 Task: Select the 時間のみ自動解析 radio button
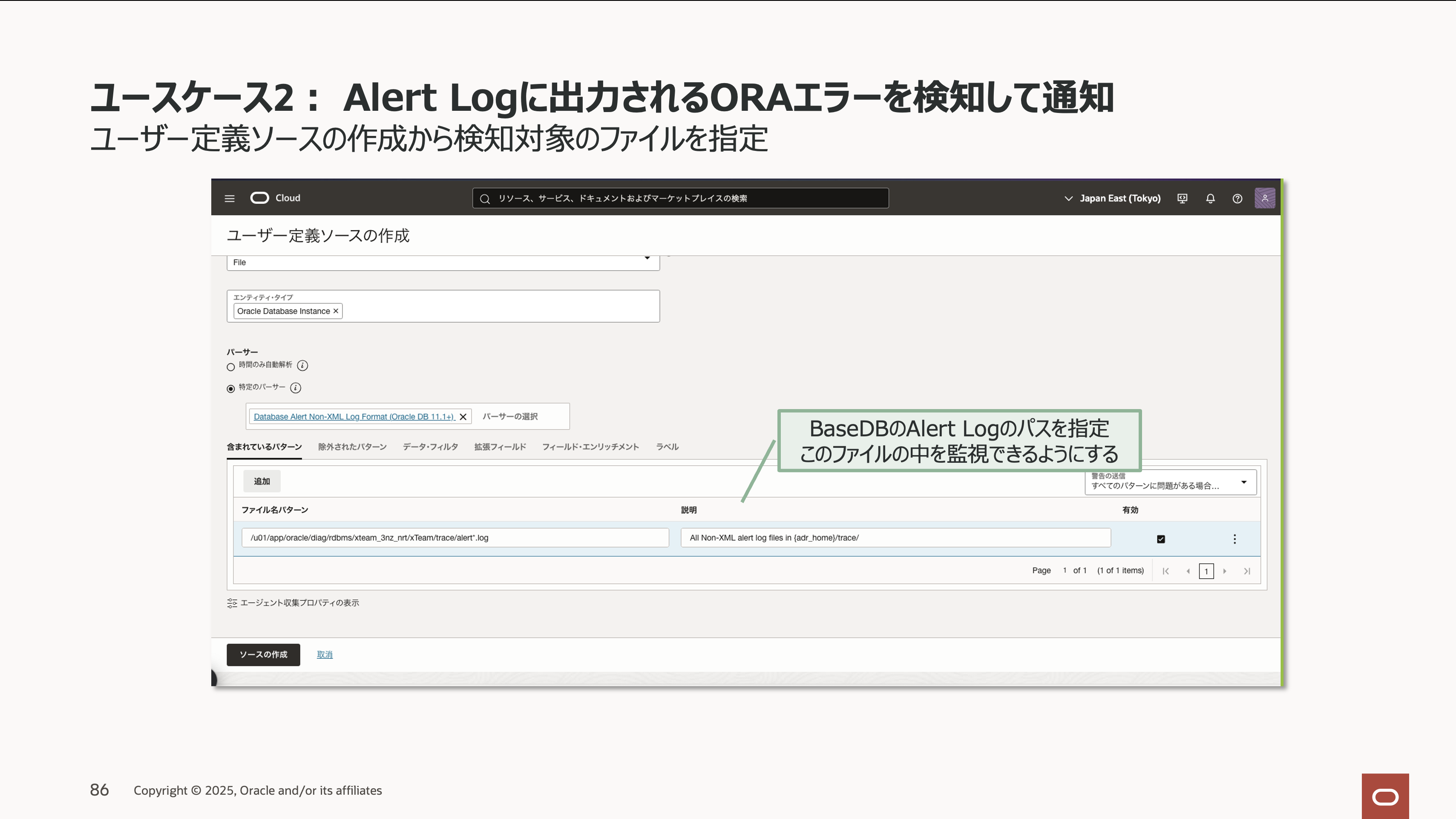pyautogui.click(x=230, y=367)
